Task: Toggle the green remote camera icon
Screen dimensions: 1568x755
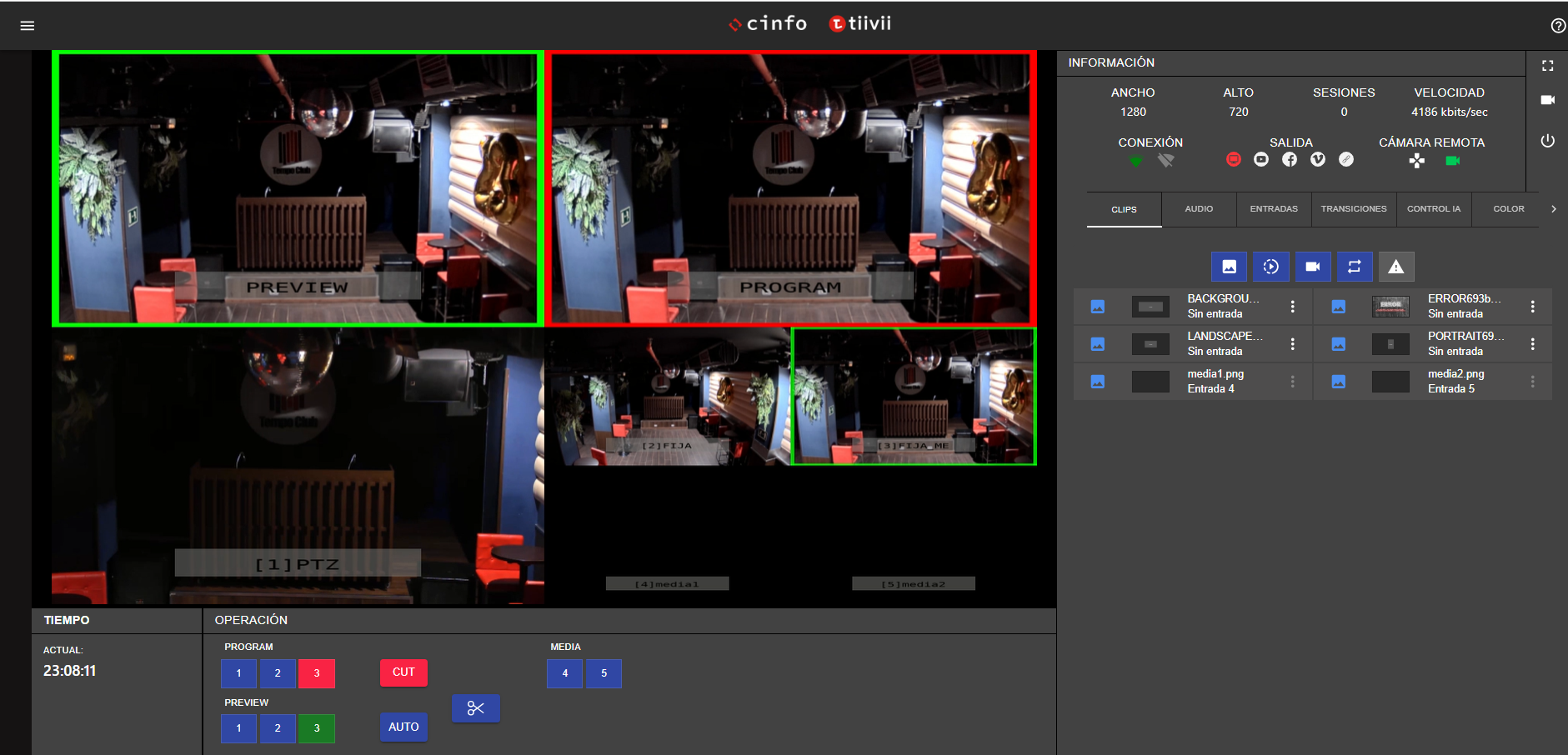Action: point(1452,161)
